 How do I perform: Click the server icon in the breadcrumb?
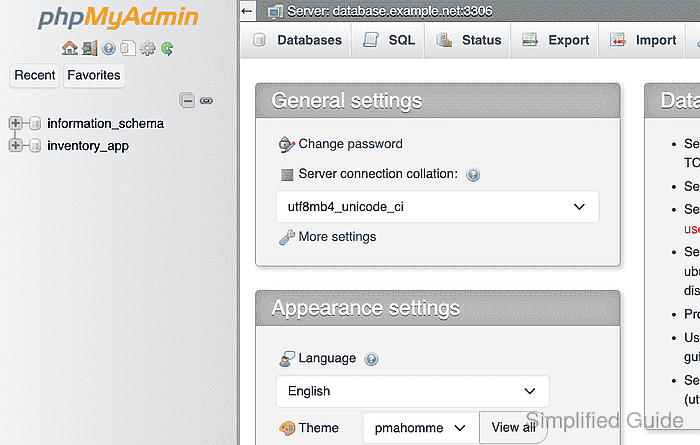coord(275,11)
